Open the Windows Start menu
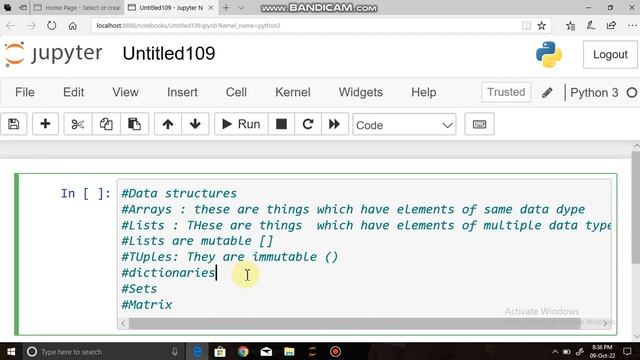 pyautogui.click(x=11, y=351)
